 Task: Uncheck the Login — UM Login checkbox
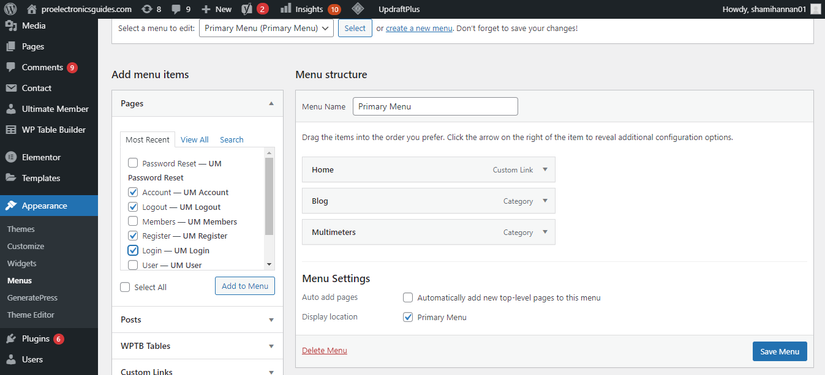point(133,250)
